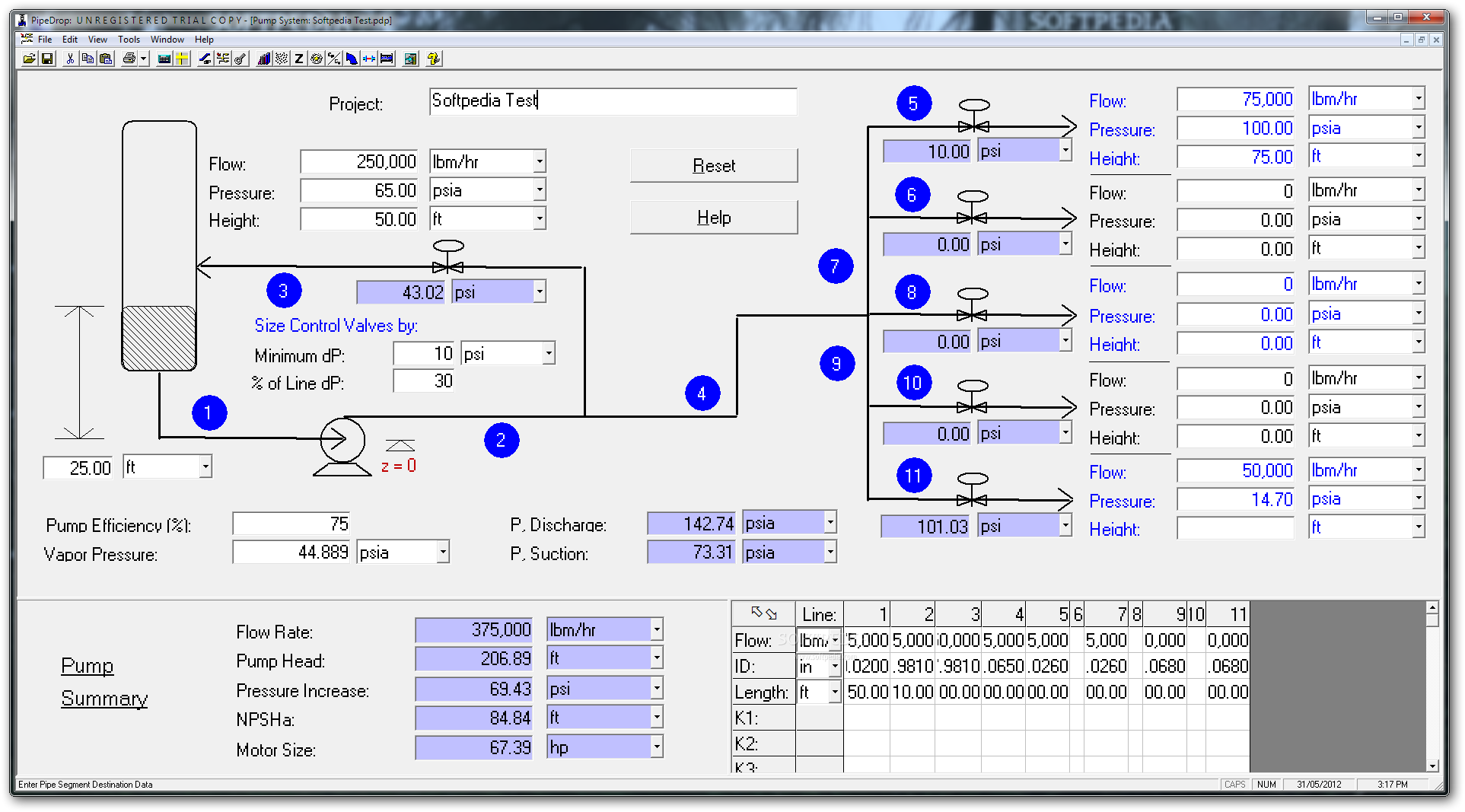
Task: Click the Cut scissors icon
Action: click(70, 59)
